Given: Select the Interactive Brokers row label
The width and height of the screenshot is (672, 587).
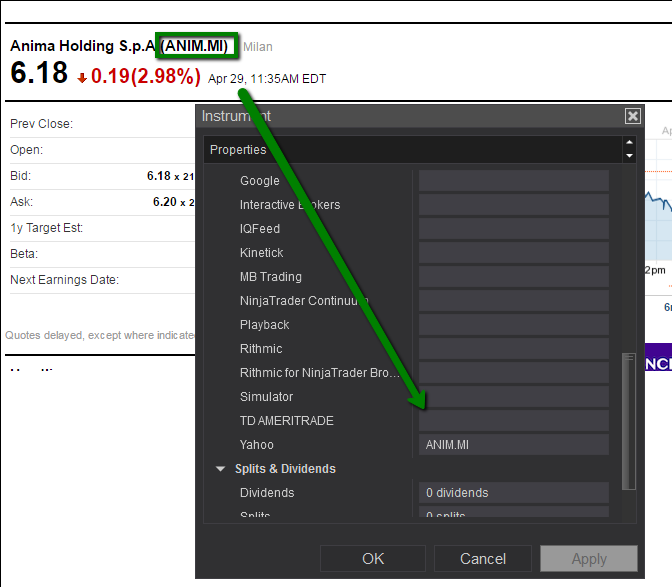Looking at the screenshot, I should [290, 205].
